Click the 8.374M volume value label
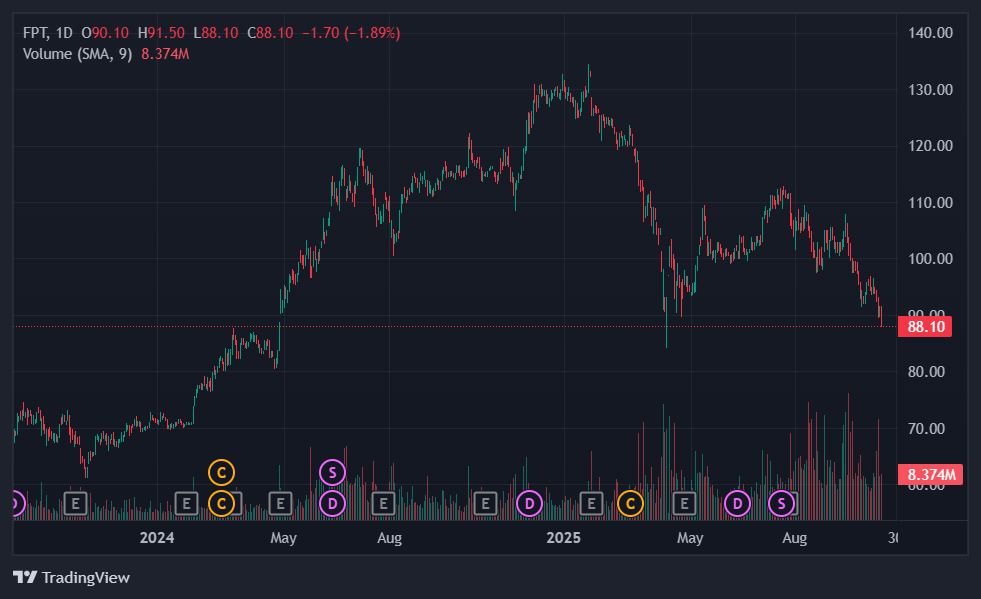981x599 pixels. tap(932, 474)
